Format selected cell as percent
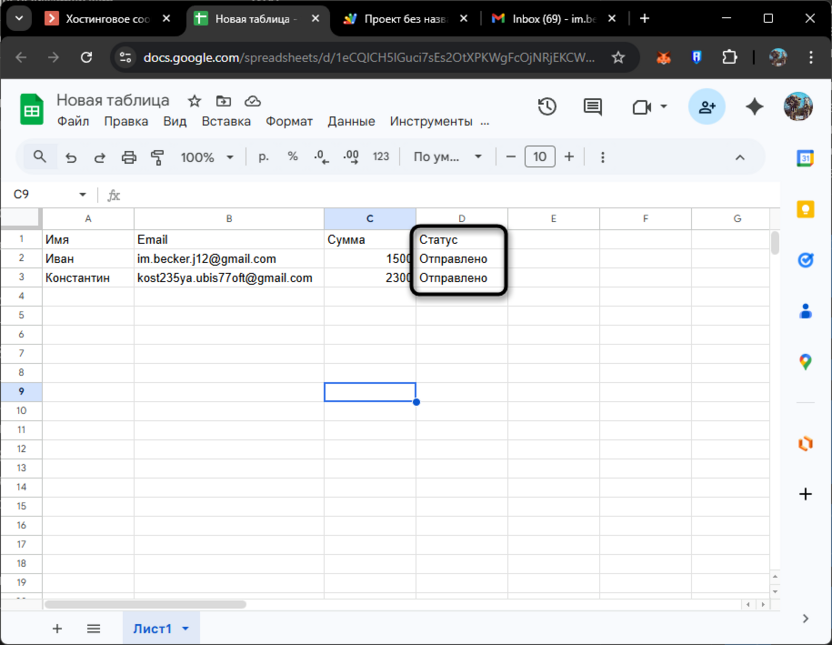The image size is (832, 645). coord(292,157)
